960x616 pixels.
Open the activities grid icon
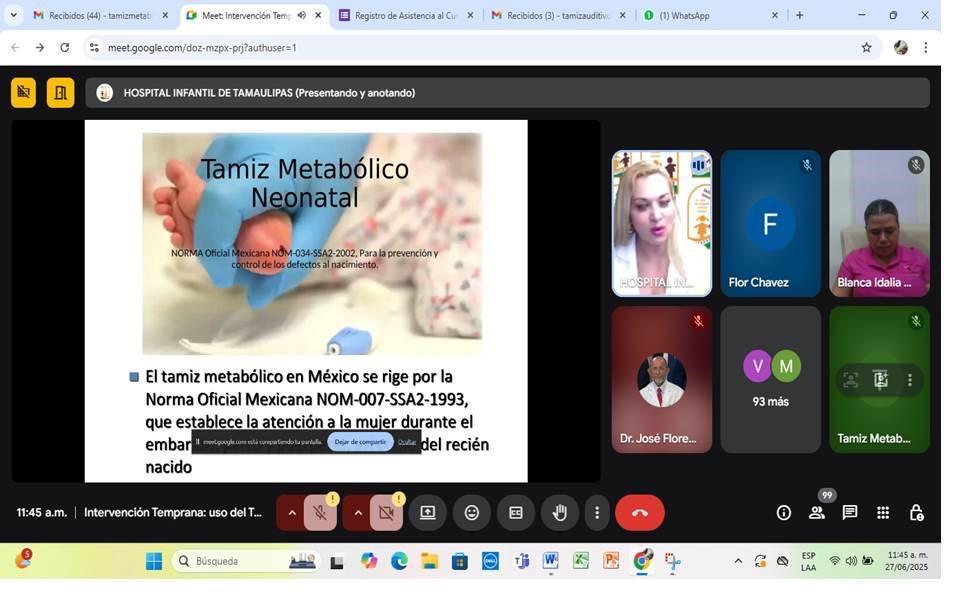[x=883, y=513]
